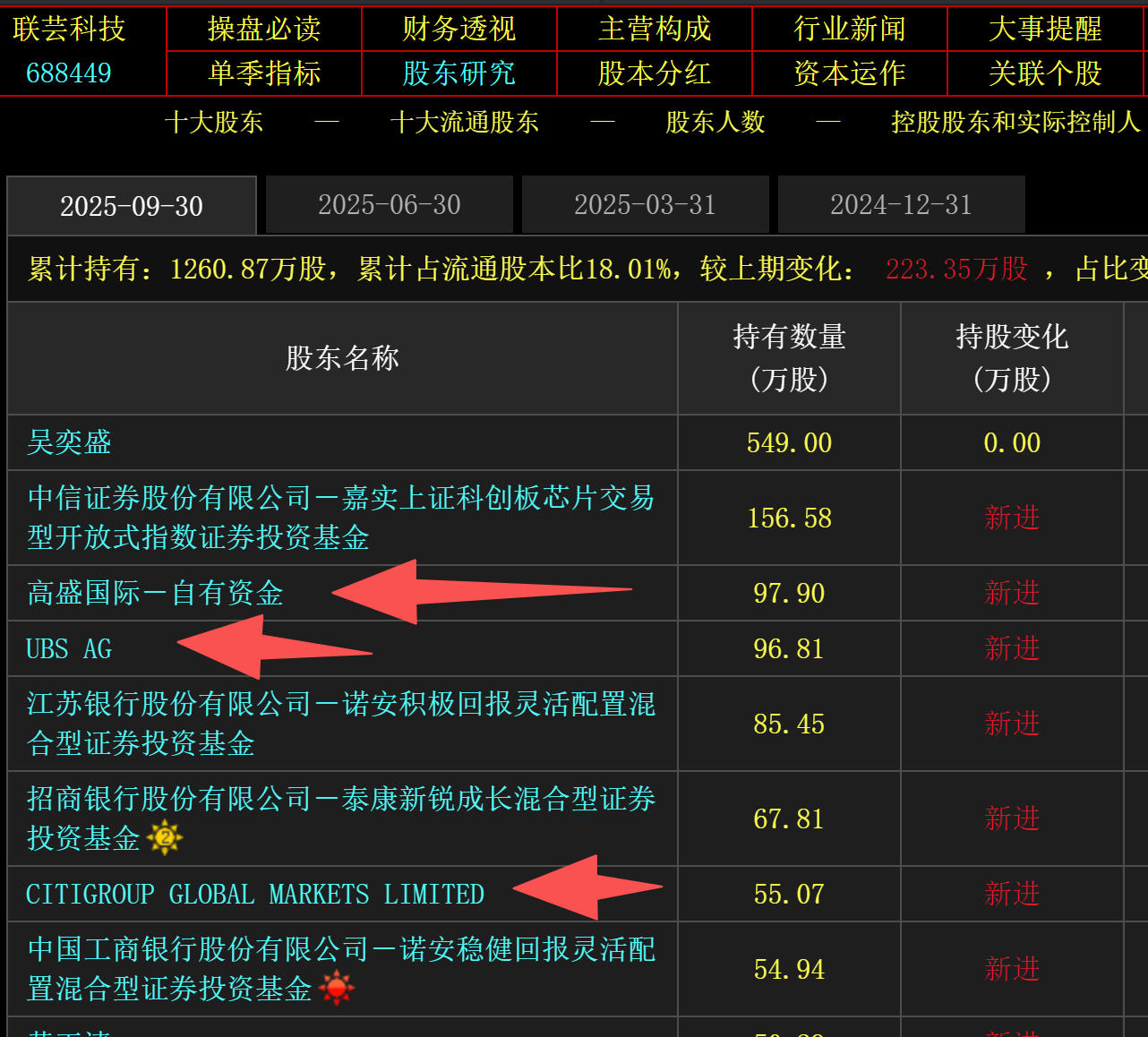This screenshot has width=1148, height=1037.
Task: Click 新进 in the 高盛国际 row
Action: point(1012,593)
